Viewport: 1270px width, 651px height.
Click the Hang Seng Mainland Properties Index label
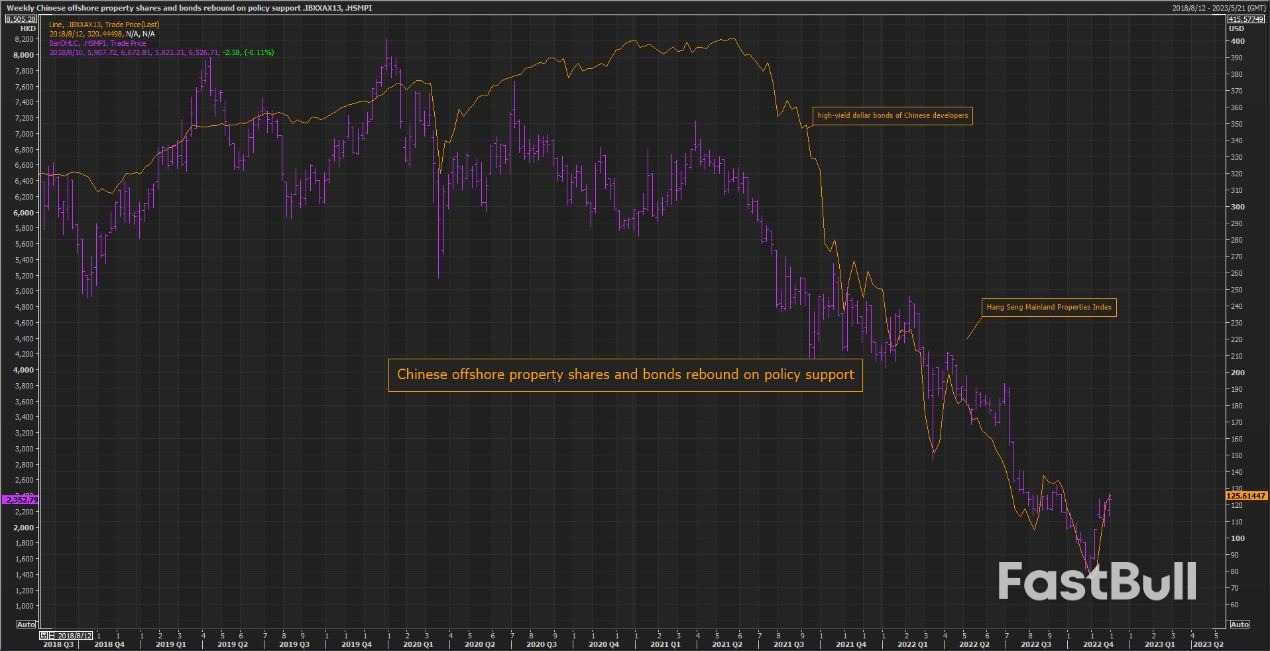[x=1049, y=308]
